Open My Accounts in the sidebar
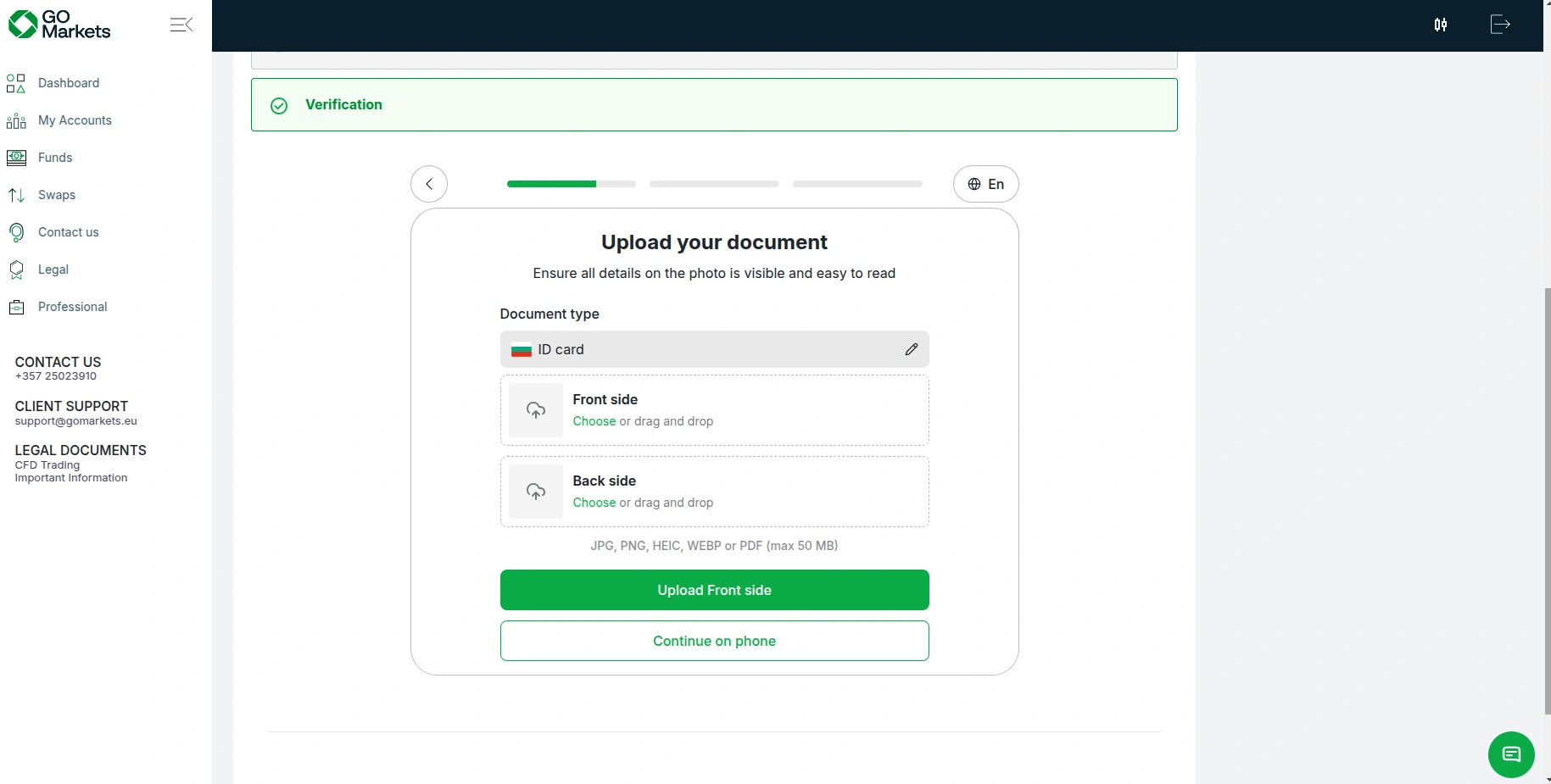Screen dimensions: 1551x784 coord(75,120)
